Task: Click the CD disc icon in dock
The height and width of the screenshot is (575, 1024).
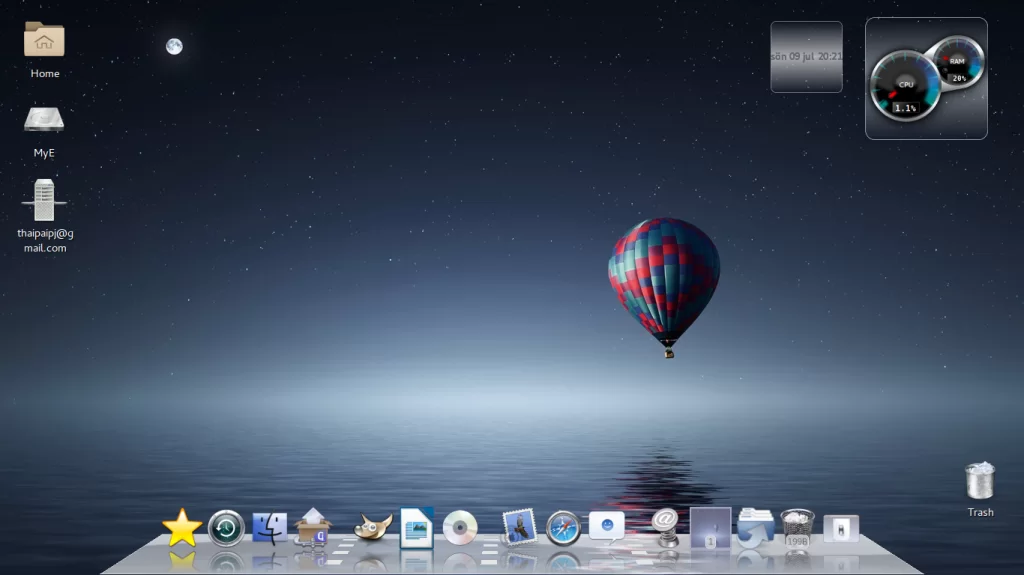Action: point(460,527)
